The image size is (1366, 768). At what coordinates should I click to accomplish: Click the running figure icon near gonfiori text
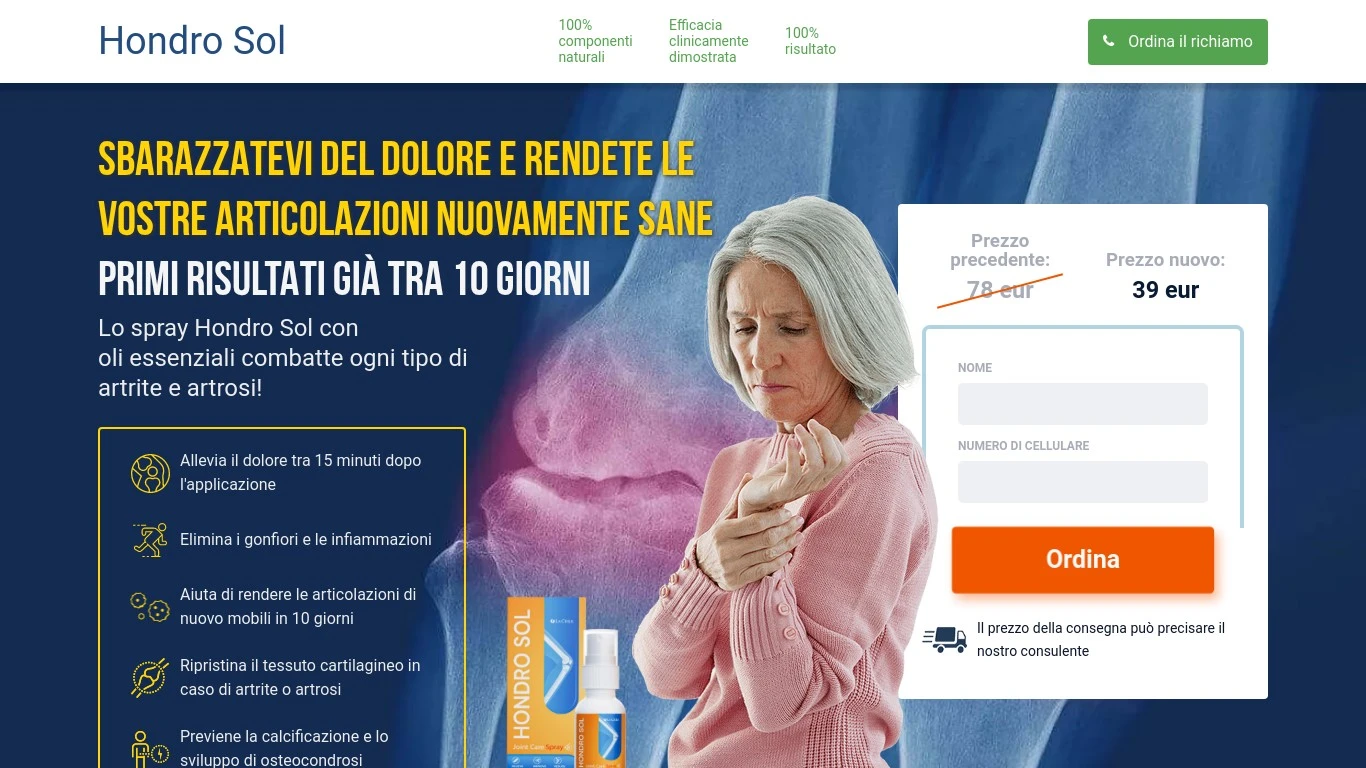(150, 539)
